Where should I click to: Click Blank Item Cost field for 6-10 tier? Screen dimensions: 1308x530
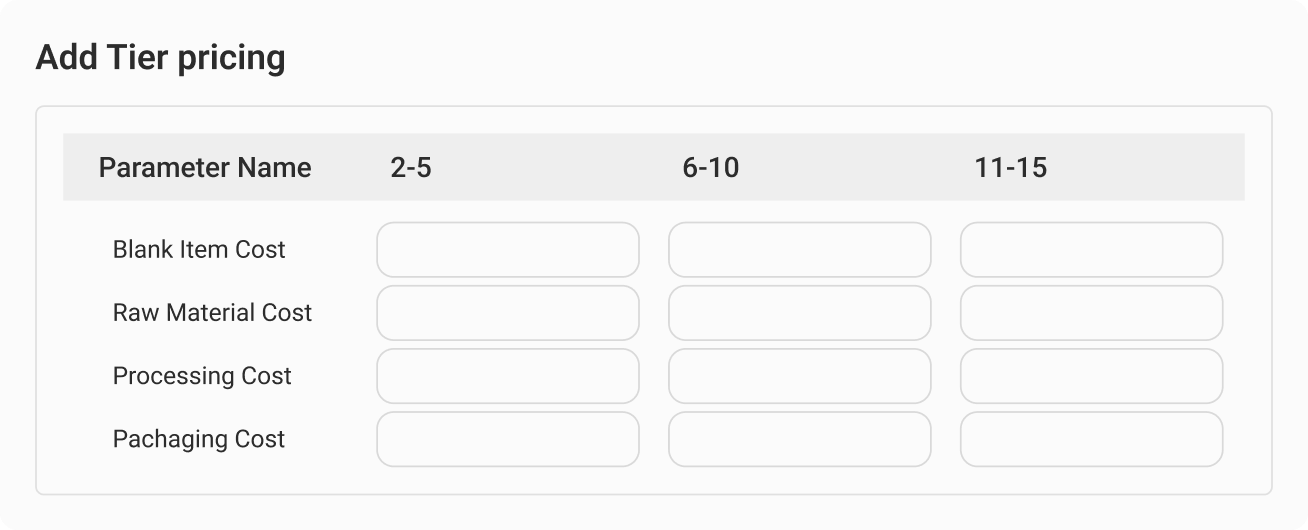tap(799, 250)
